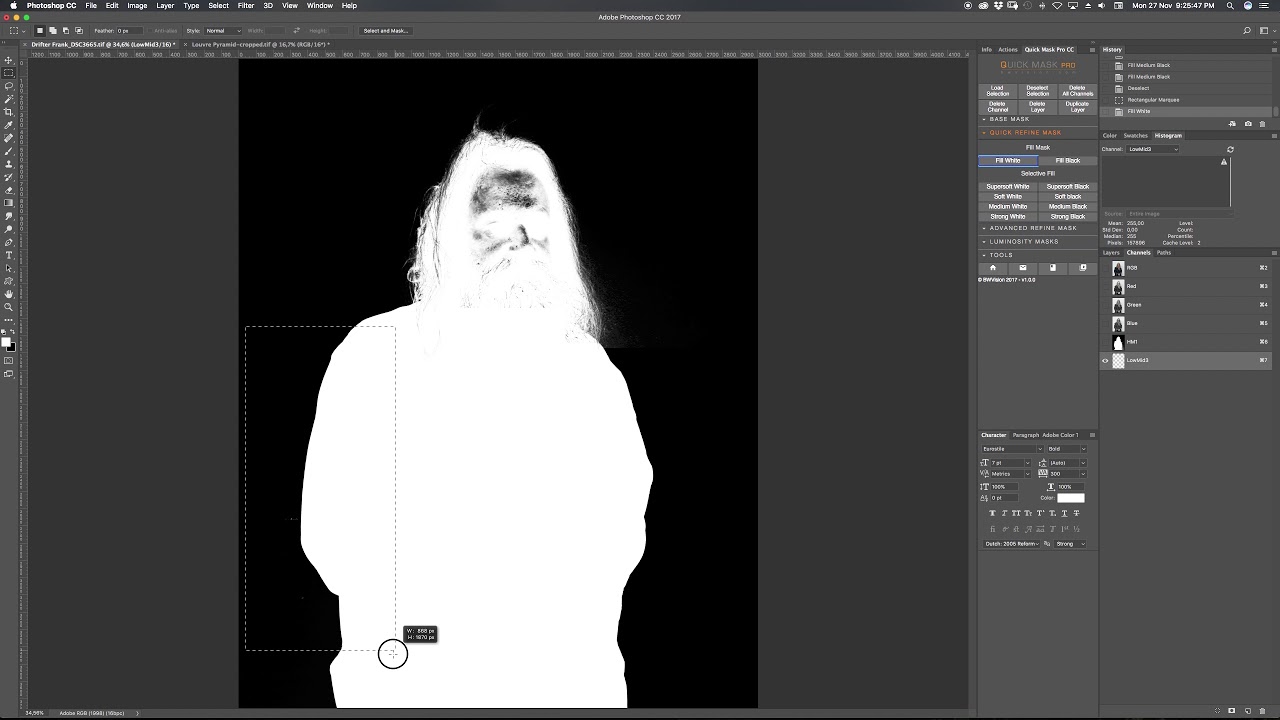This screenshot has height=720, width=1280.
Task: Show the HM1 channel via its eye box
Action: [1105, 342]
